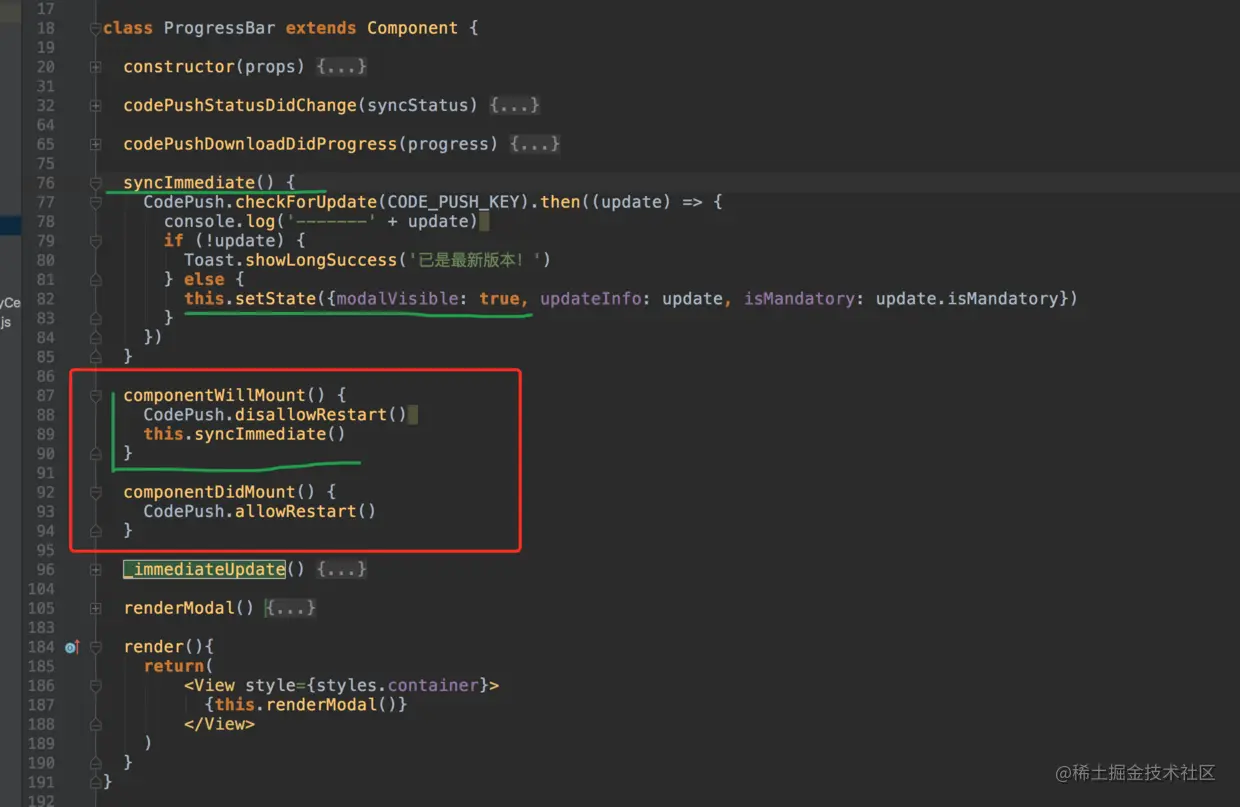Screen dimensions: 1240x807
Task: Collapse the render() method fold marker
Action: pyautogui.click(x=95, y=647)
